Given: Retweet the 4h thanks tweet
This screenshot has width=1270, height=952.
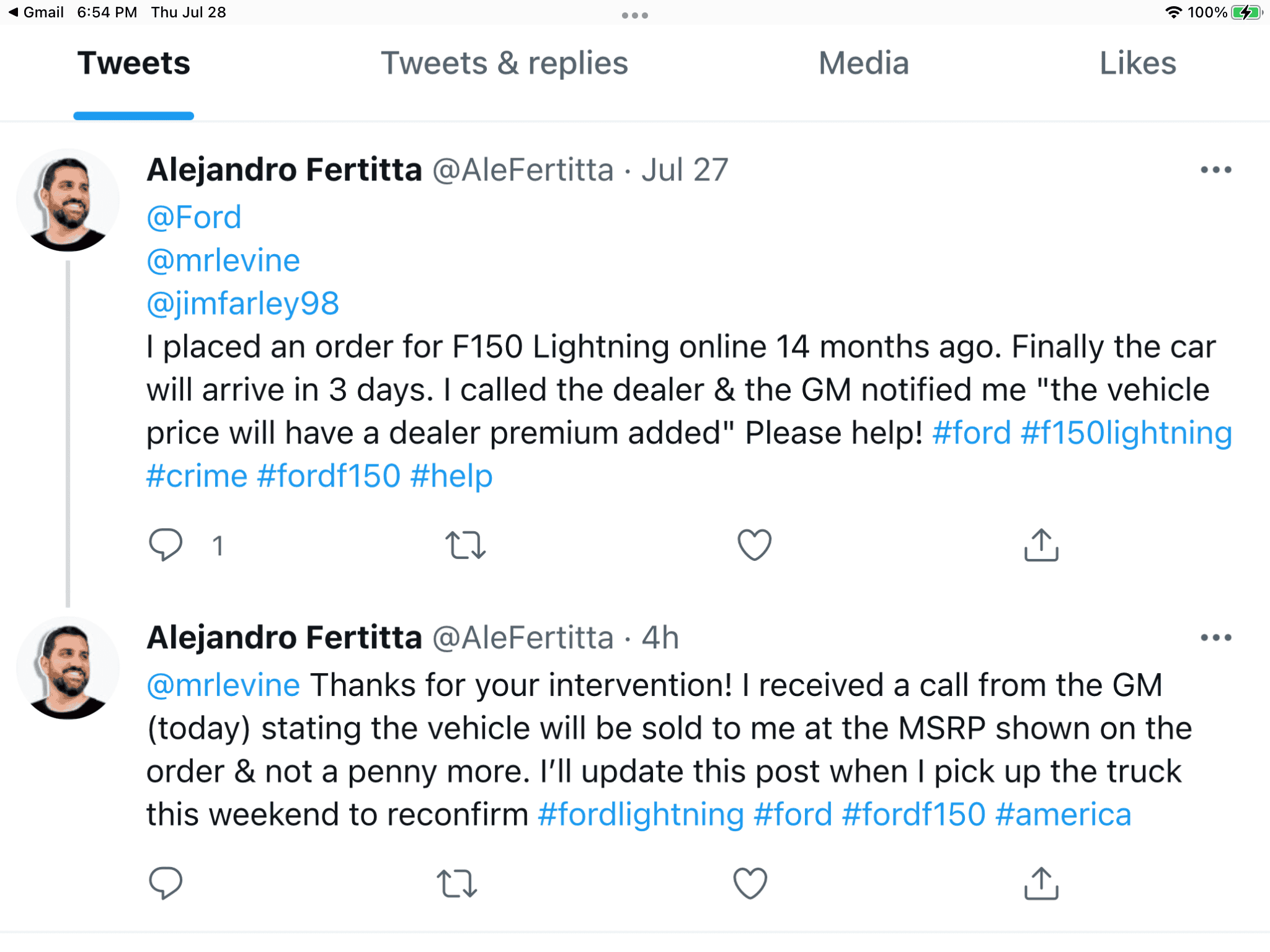Looking at the screenshot, I should point(457,883).
